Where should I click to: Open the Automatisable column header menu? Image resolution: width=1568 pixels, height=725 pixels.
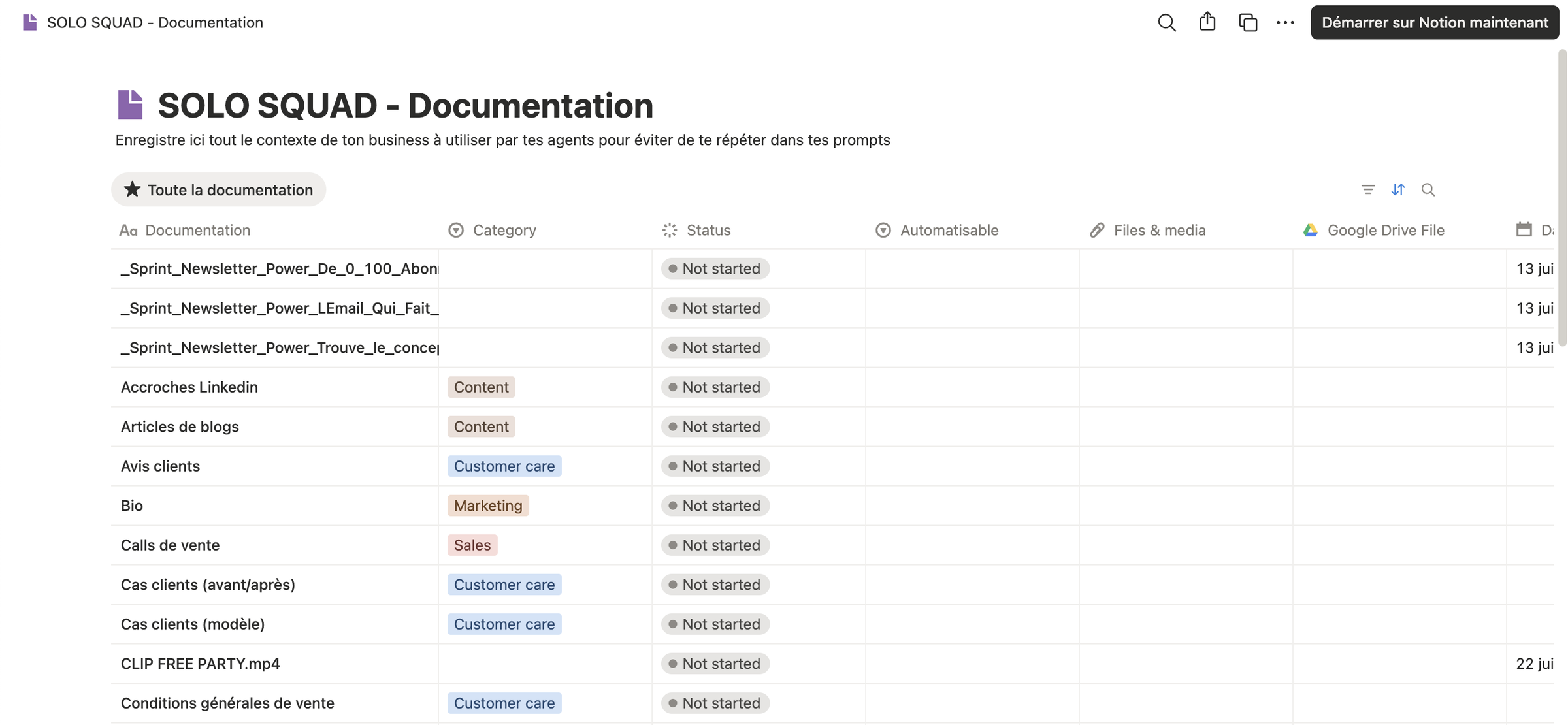tap(972, 230)
